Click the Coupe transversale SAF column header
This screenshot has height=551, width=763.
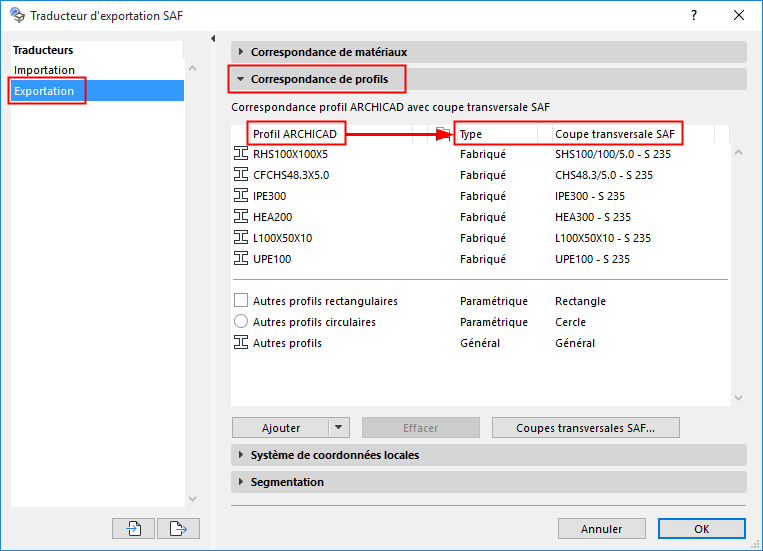click(615, 134)
